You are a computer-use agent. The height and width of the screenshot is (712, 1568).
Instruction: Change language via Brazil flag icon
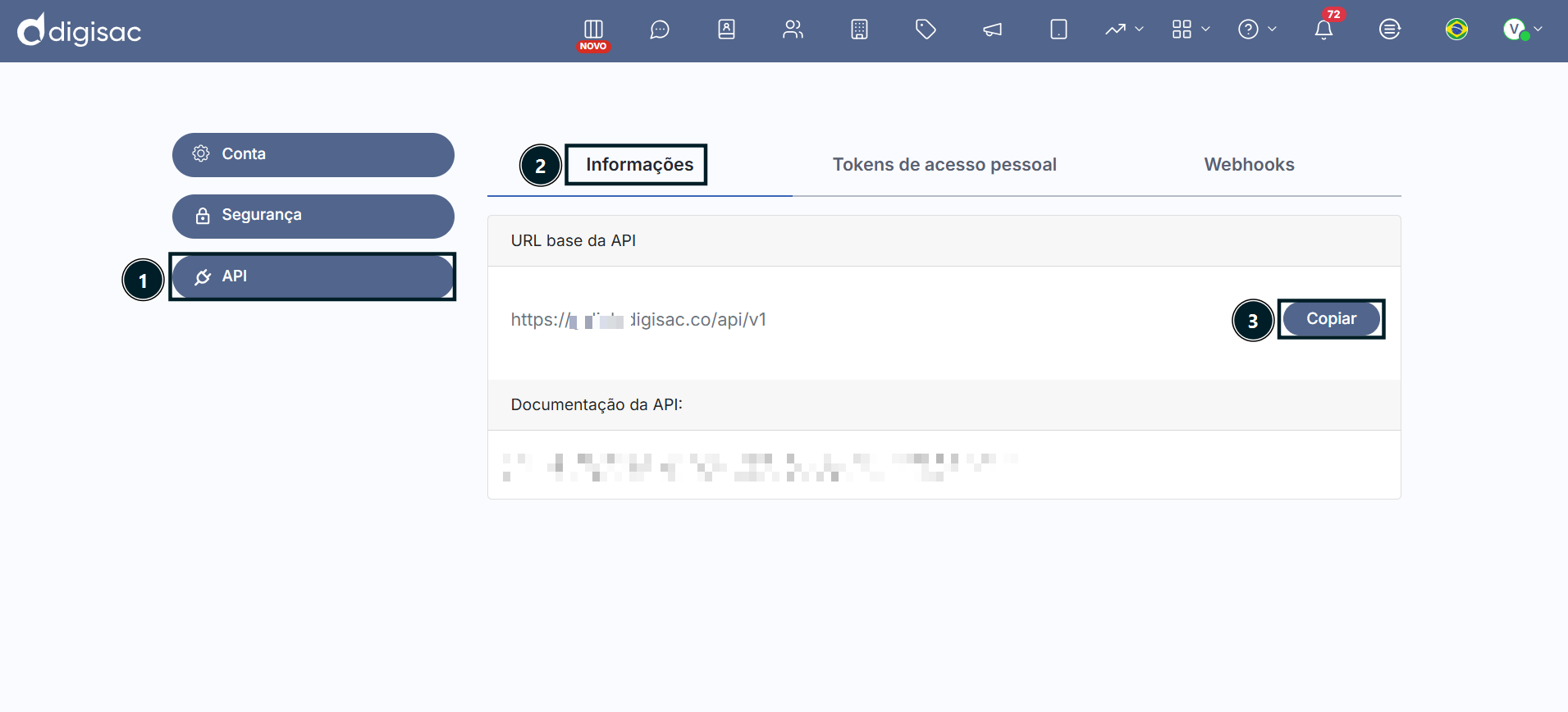pos(1456,30)
